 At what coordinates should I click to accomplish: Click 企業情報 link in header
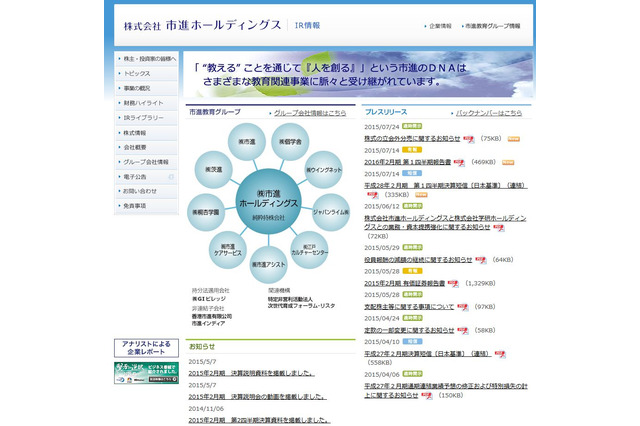click(440, 26)
